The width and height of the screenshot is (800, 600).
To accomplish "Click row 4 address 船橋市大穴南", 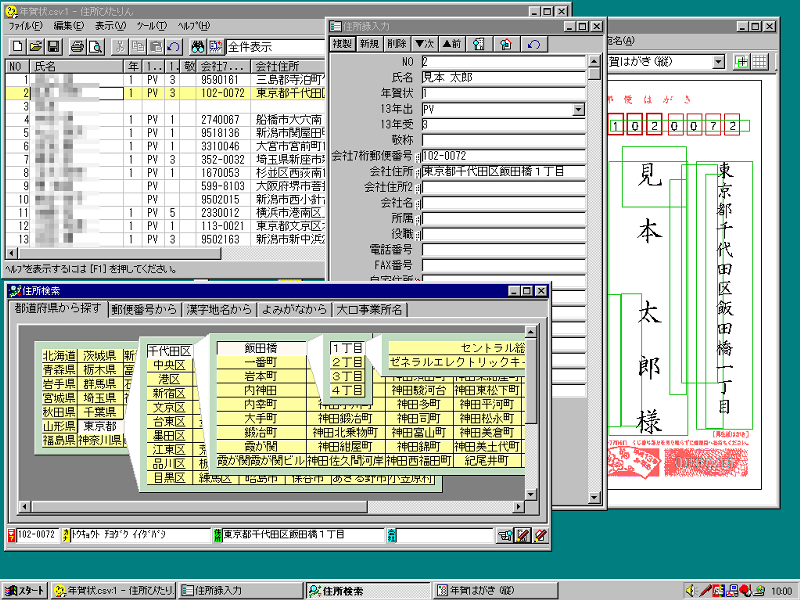I will 289,120.
